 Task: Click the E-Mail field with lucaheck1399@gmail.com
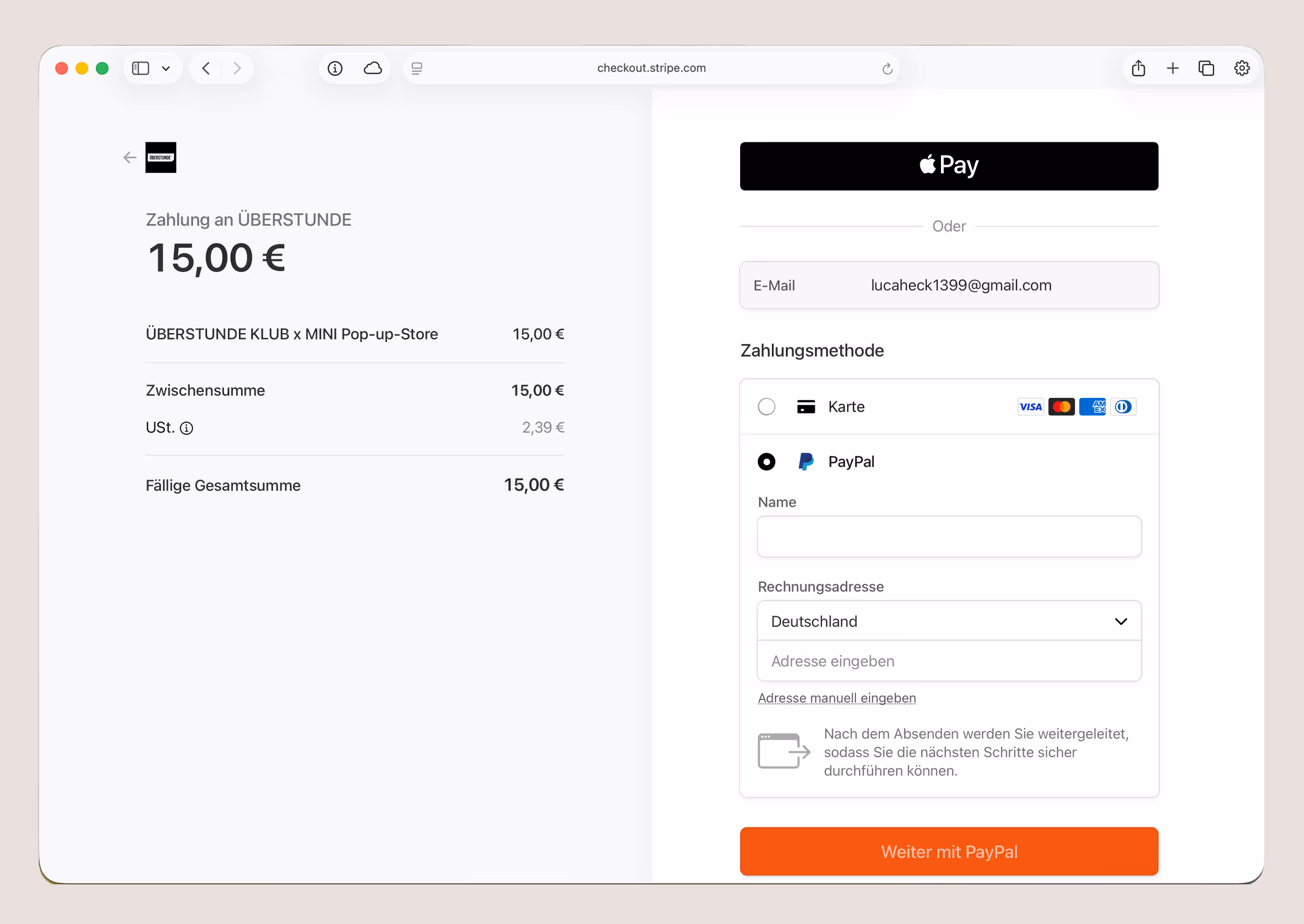click(949, 285)
